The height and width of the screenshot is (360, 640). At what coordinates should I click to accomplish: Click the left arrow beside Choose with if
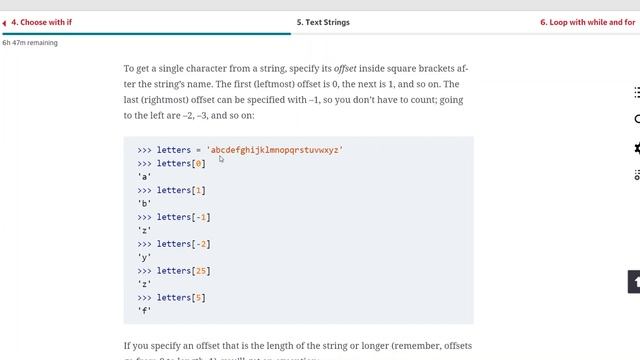[x=4, y=23]
